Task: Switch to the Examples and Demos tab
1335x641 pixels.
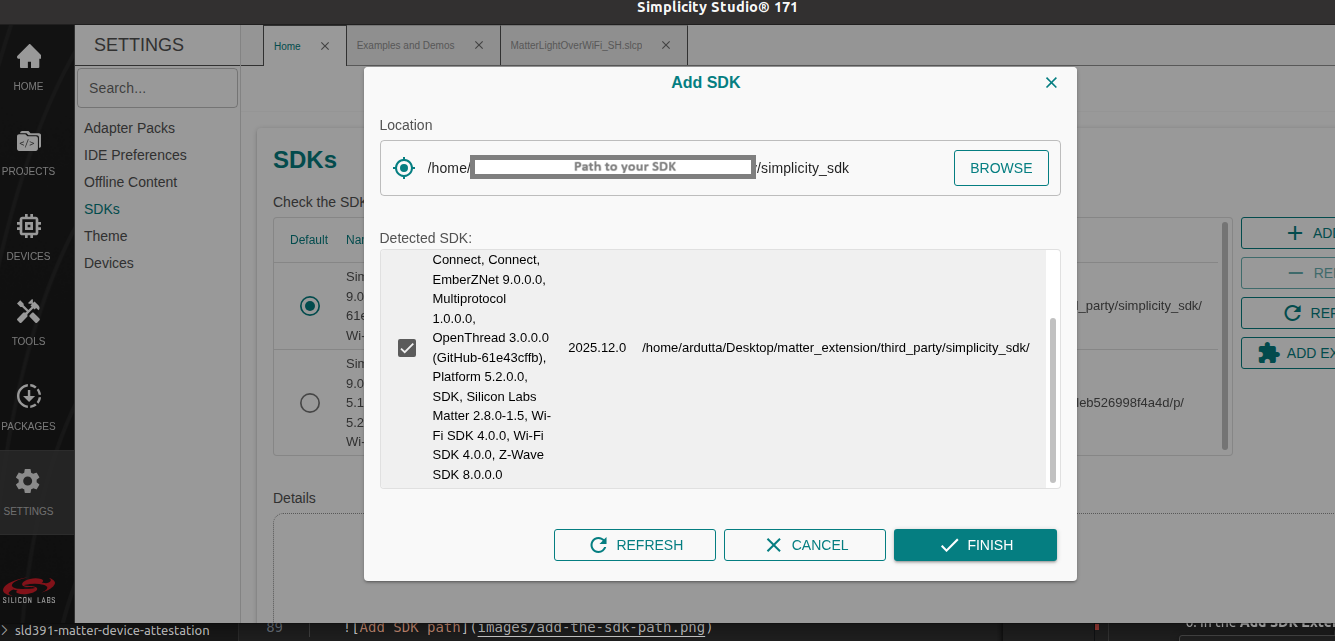Action: pos(405,45)
